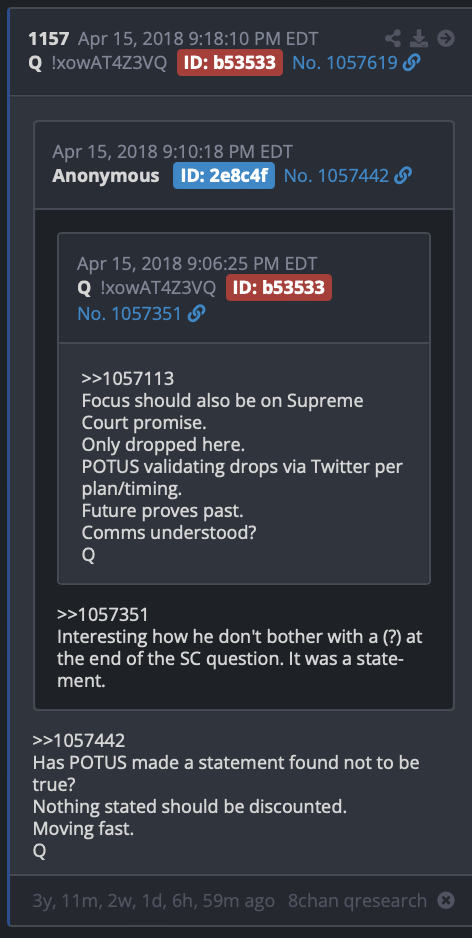Image resolution: width=472 pixels, height=938 pixels.
Task: Click the >>1057442 reply reference
Action: click(x=79, y=741)
